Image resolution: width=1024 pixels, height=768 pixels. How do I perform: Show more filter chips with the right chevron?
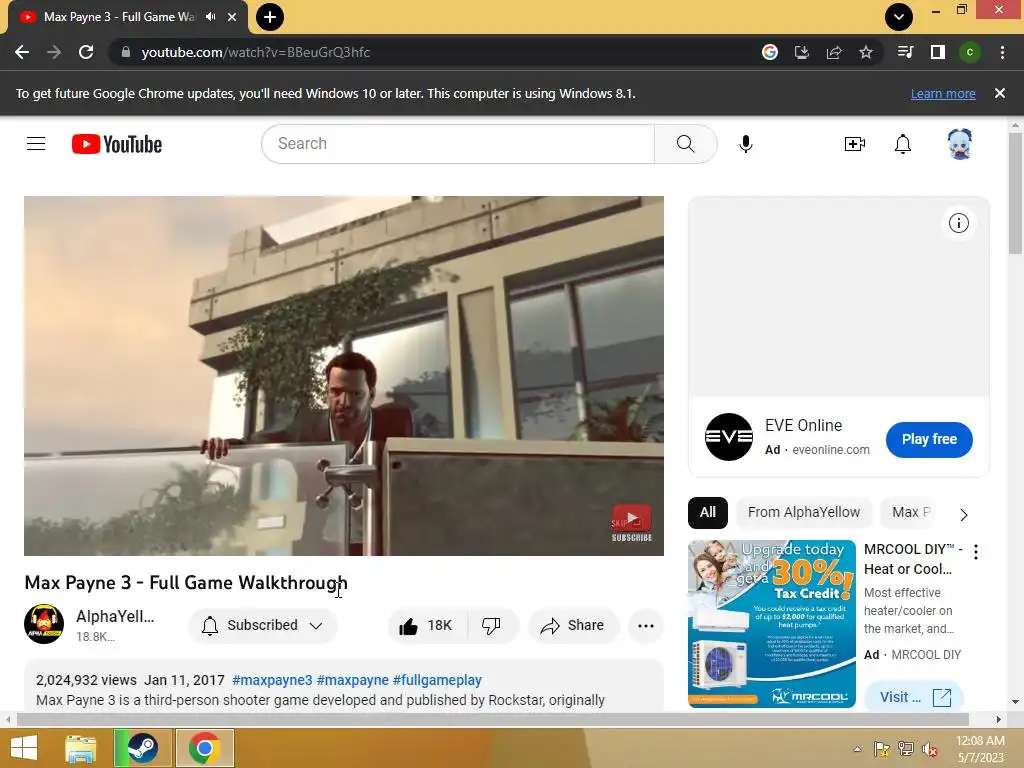[x=964, y=515]
